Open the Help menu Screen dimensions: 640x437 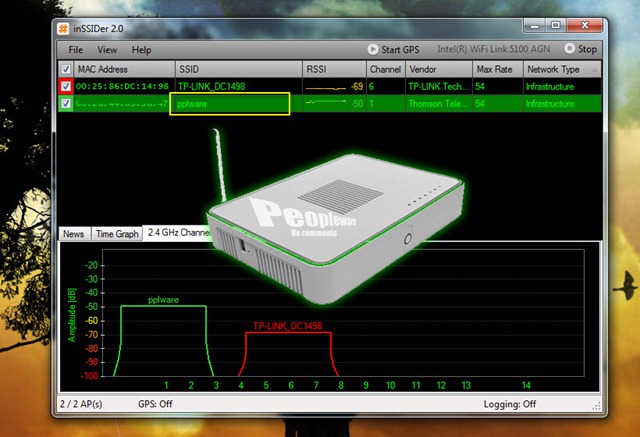(141, 50)
